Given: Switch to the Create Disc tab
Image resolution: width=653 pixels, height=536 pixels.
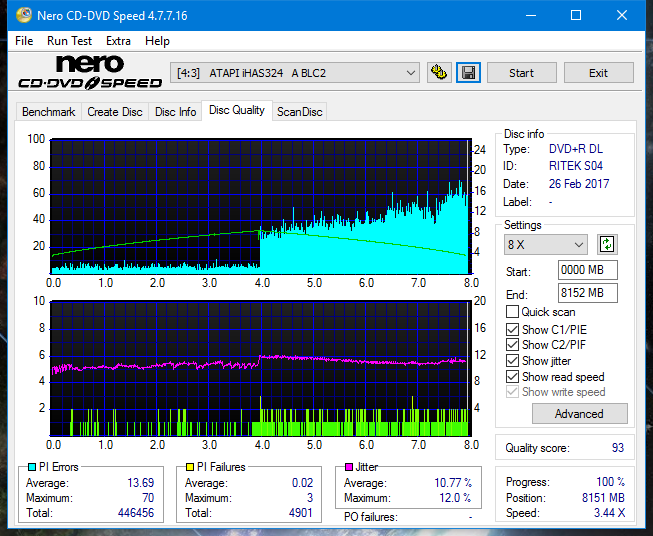Looking at the screenshot, I should point(115,112).
